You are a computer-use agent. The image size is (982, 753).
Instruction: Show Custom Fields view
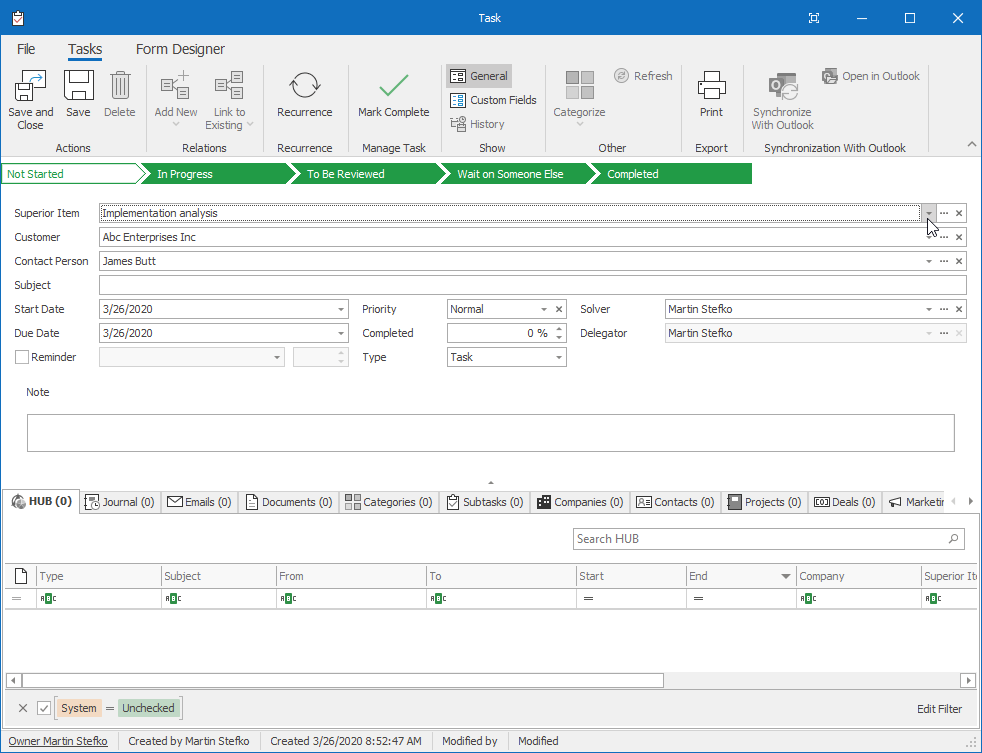coord(493,100)
